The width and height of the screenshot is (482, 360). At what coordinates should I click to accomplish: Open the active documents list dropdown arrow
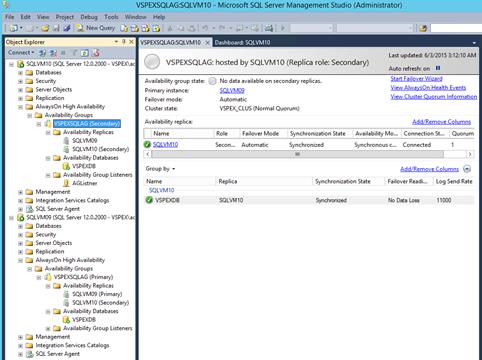pos(474,43)
